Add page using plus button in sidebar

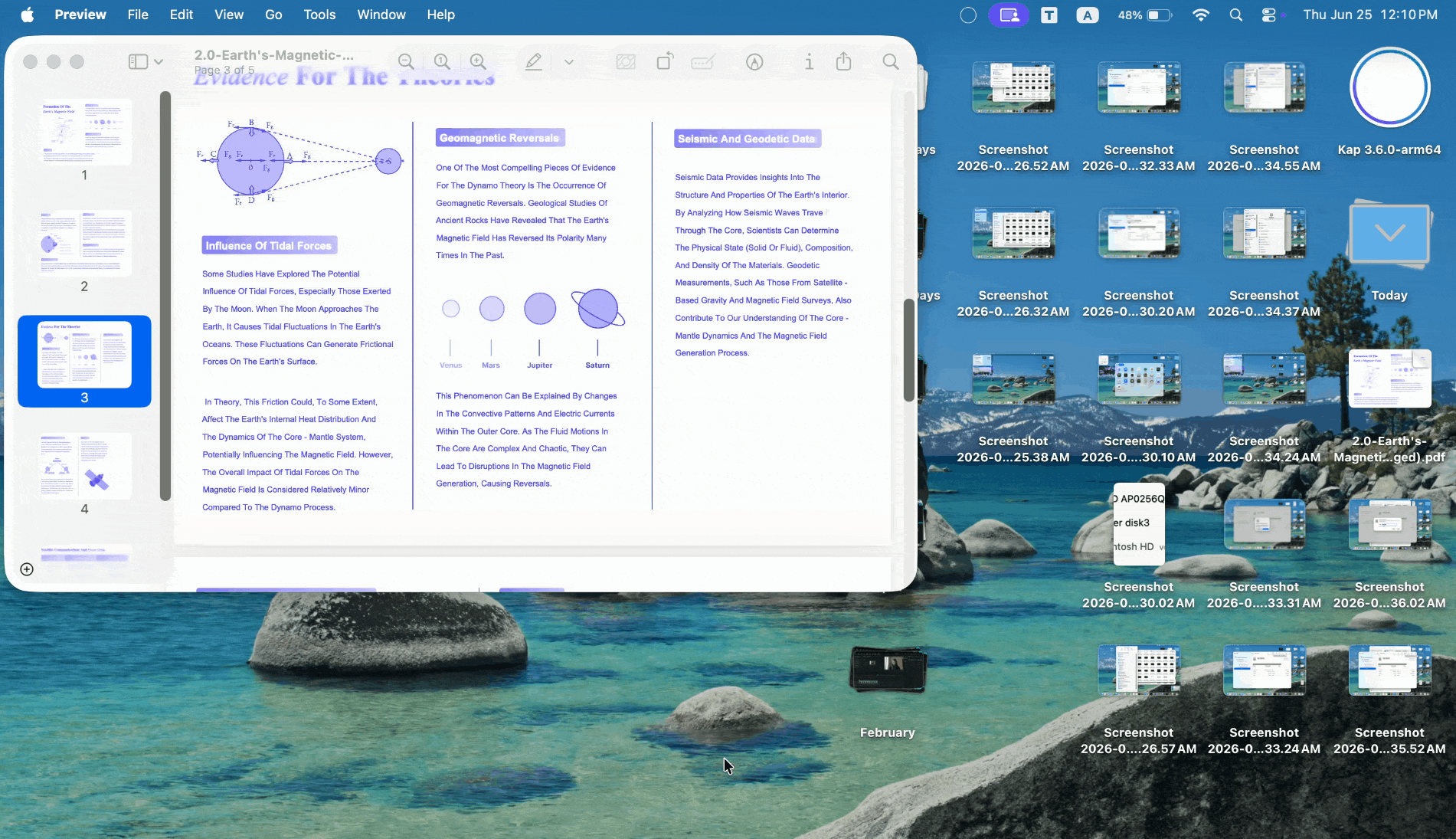pyautogui.click(x=27, y=569)
